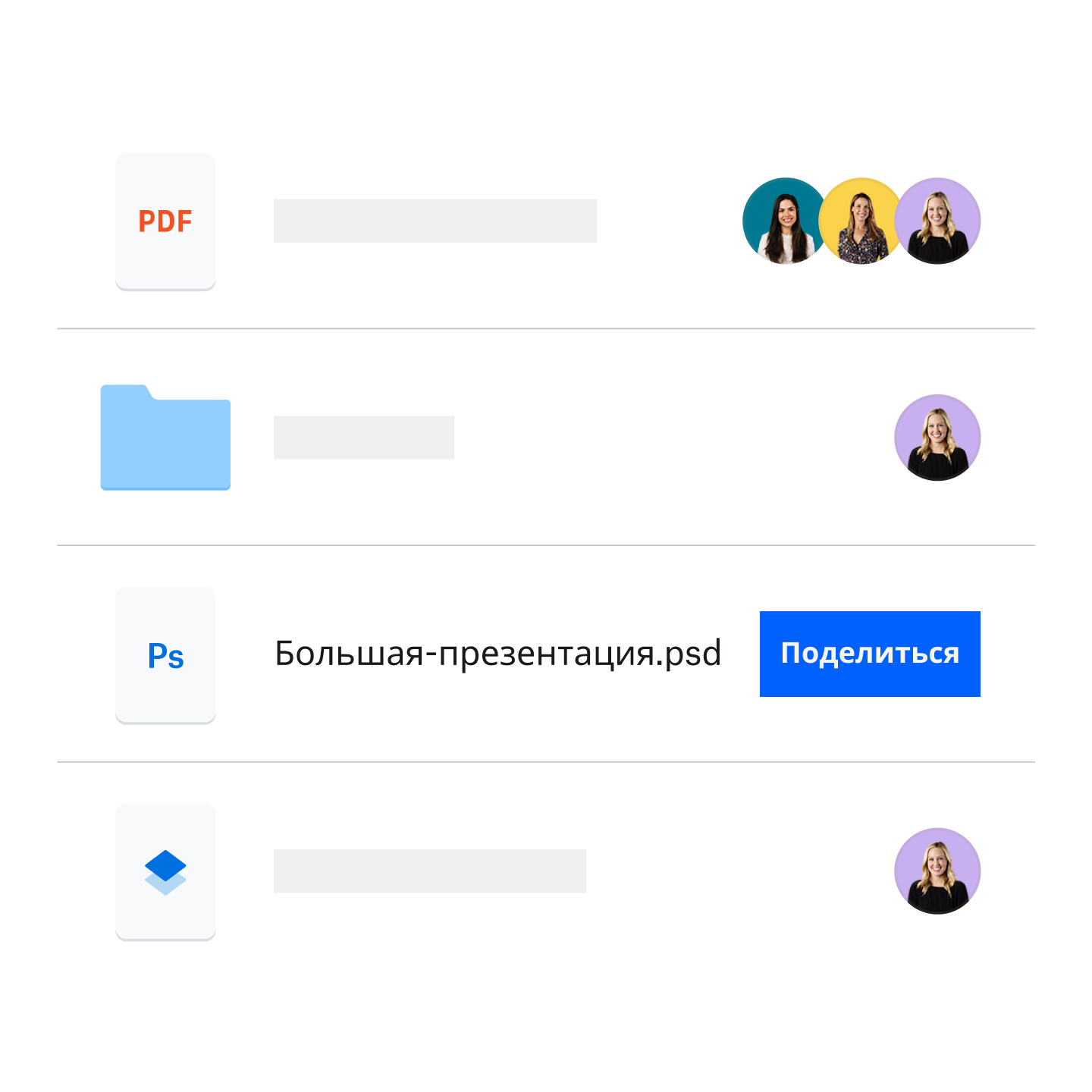Click the divider line under the folder row
This screenshot has height=1092, width=1092.
point(546,545)
